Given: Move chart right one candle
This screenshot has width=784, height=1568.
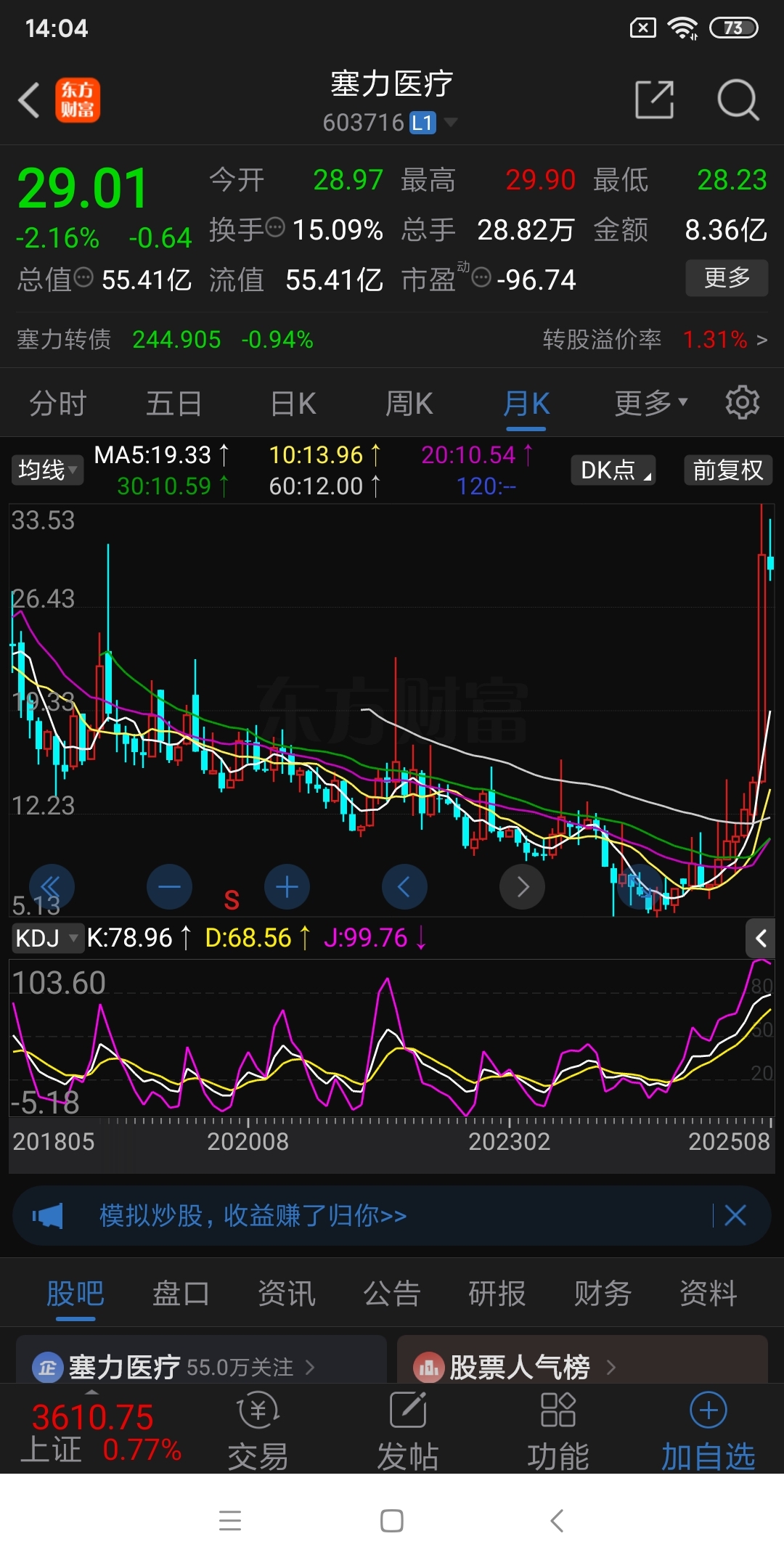Looking at the screenshot, I should (x=523, y=887).
